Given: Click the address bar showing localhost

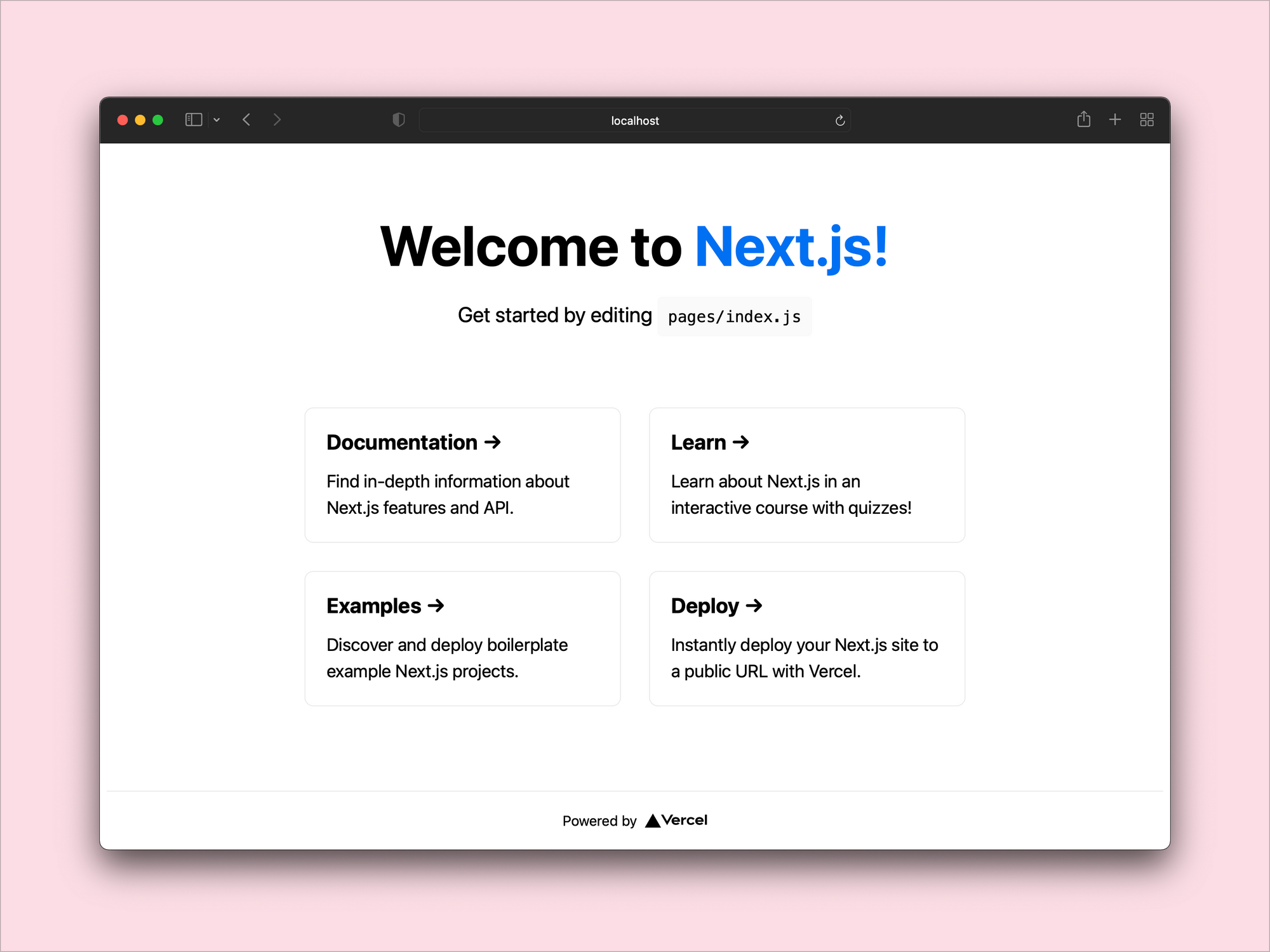Looking at the screenshot, I should [635, 120].
